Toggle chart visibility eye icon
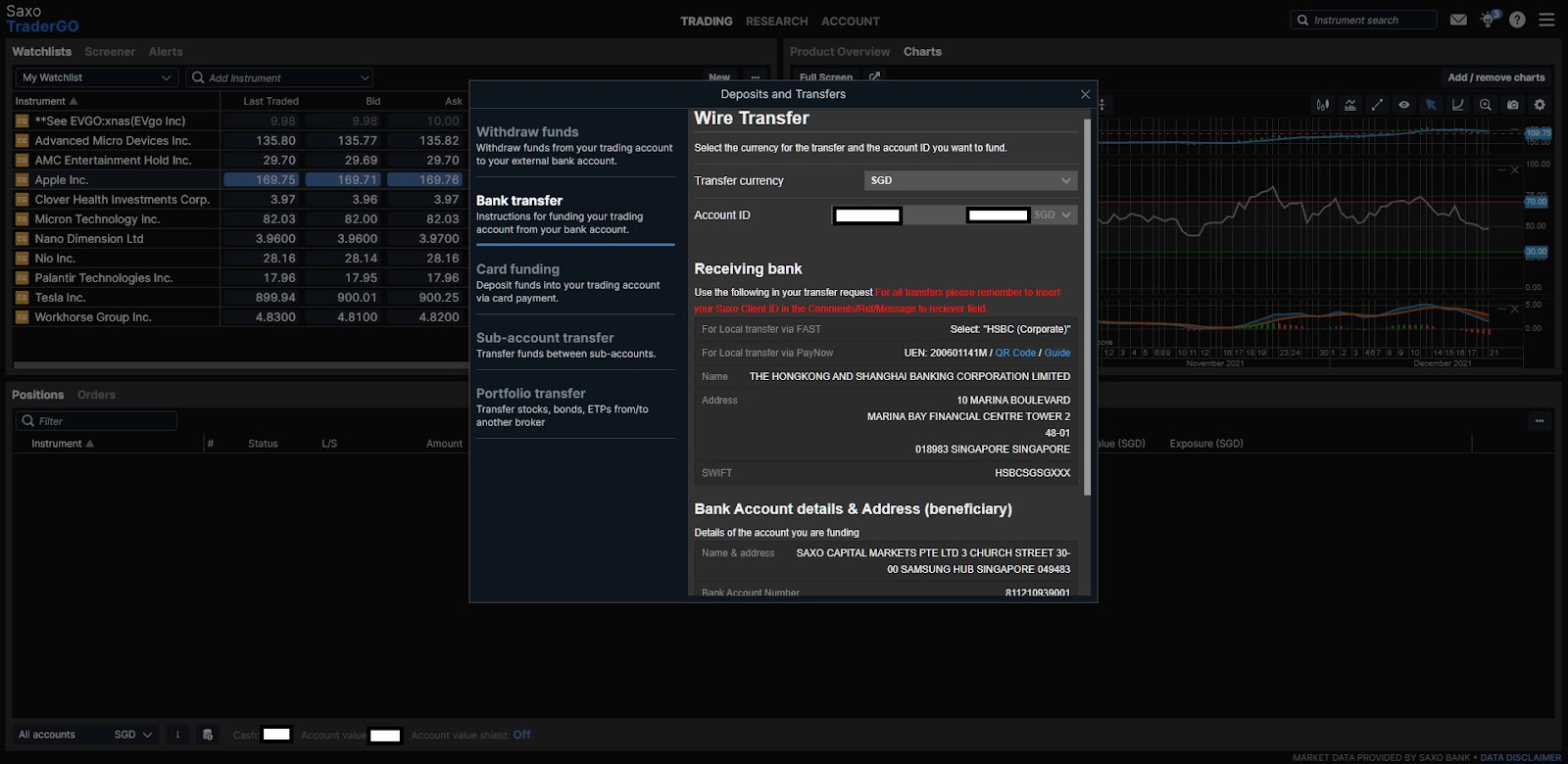 [x=1404, y=105]
